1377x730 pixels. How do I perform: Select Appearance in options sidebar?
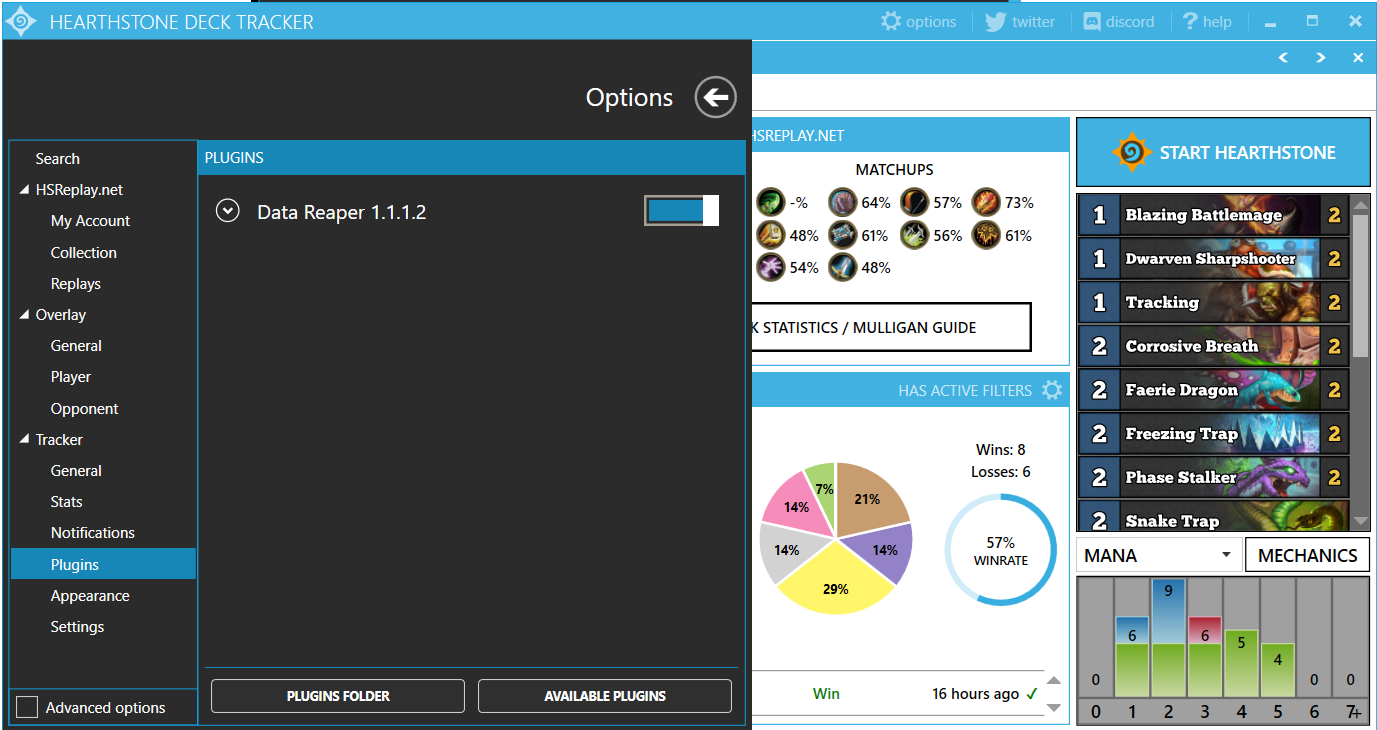(x=90, y=596)
